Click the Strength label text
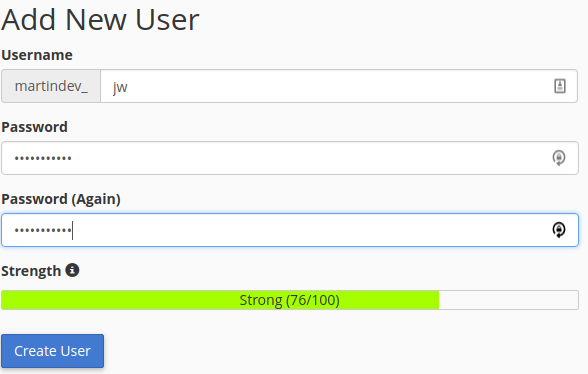Viewport: 588px width, 374px height. [x=31, y=271]
